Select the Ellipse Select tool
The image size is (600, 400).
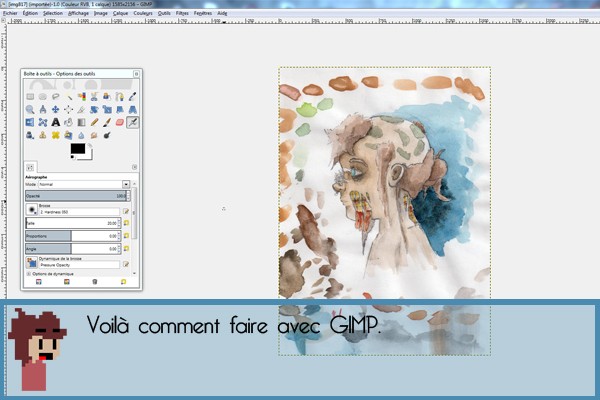pyautogui.click(x=43, y=97)
